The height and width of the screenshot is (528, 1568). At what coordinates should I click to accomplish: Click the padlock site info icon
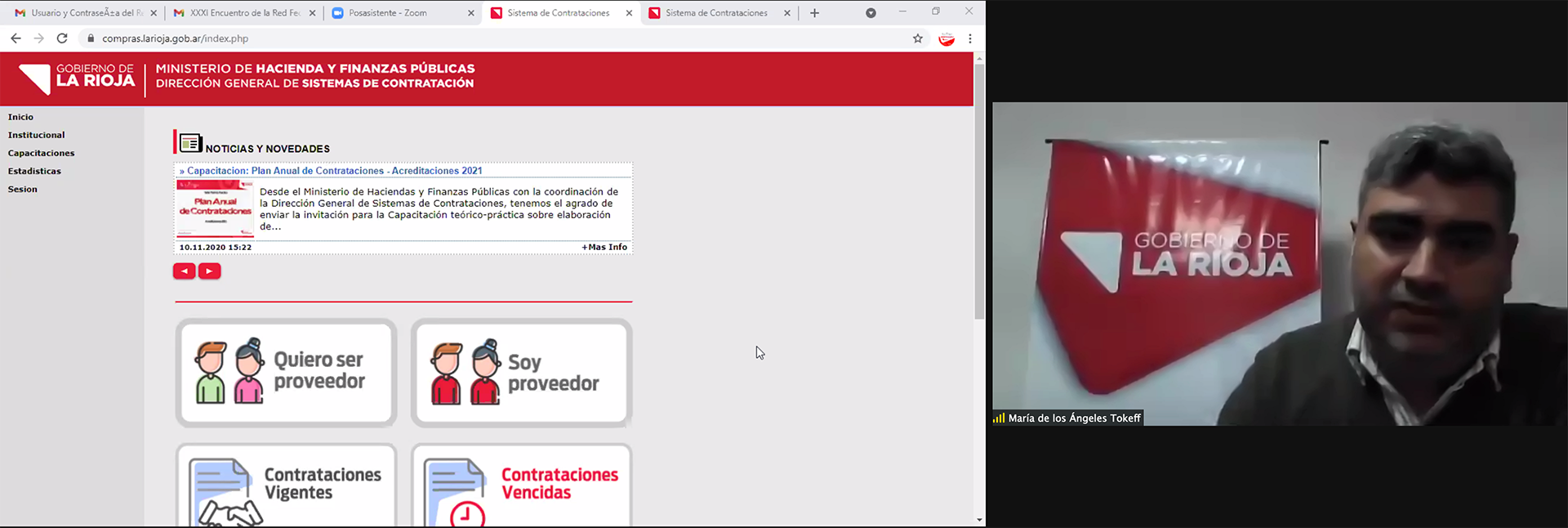click(x=91, y=38)
